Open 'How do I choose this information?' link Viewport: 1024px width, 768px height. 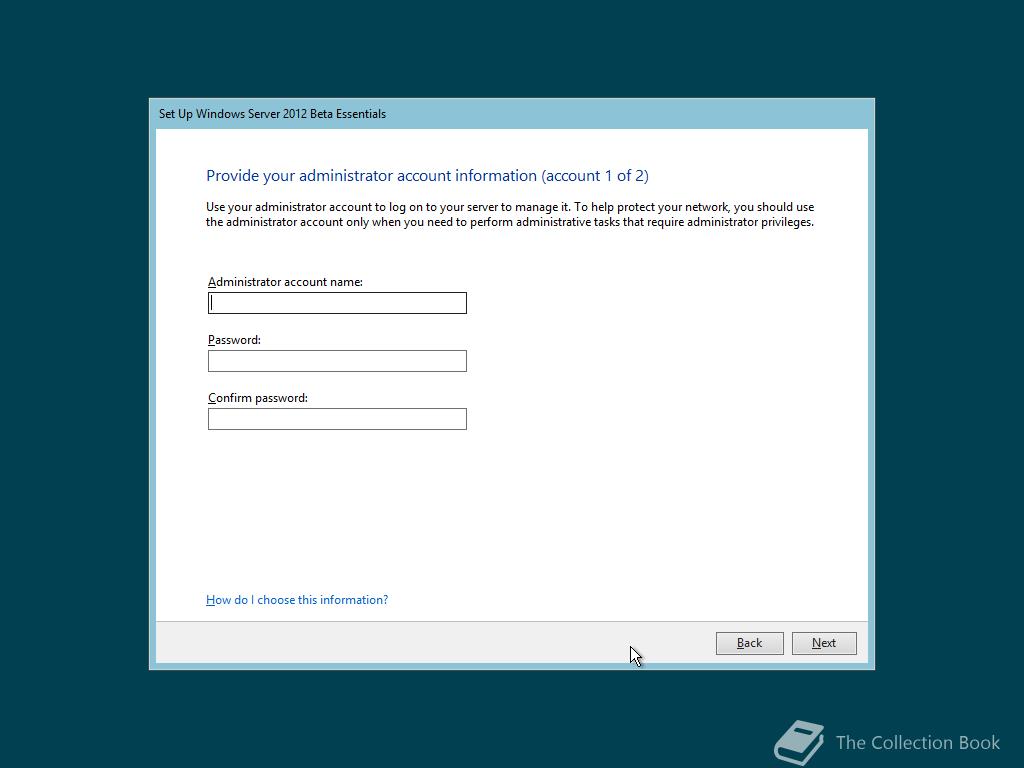click(297, 600)
